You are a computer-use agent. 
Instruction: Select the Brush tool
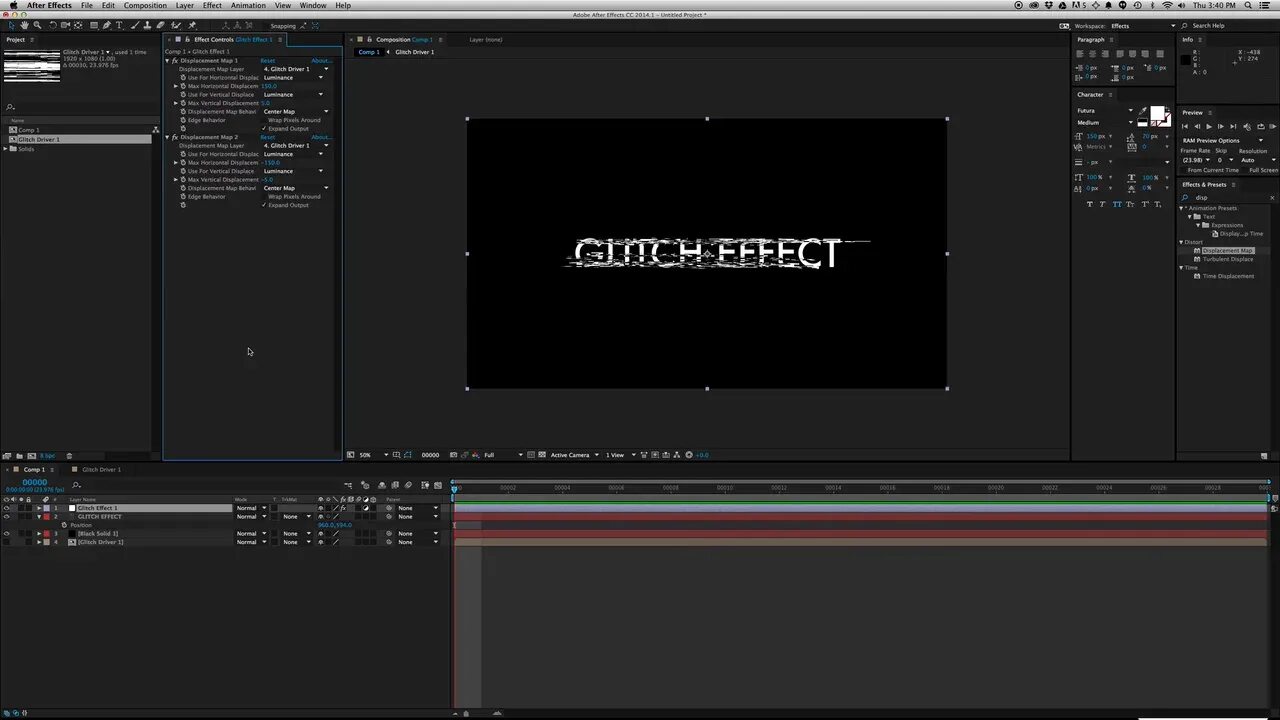coord(134,26)
